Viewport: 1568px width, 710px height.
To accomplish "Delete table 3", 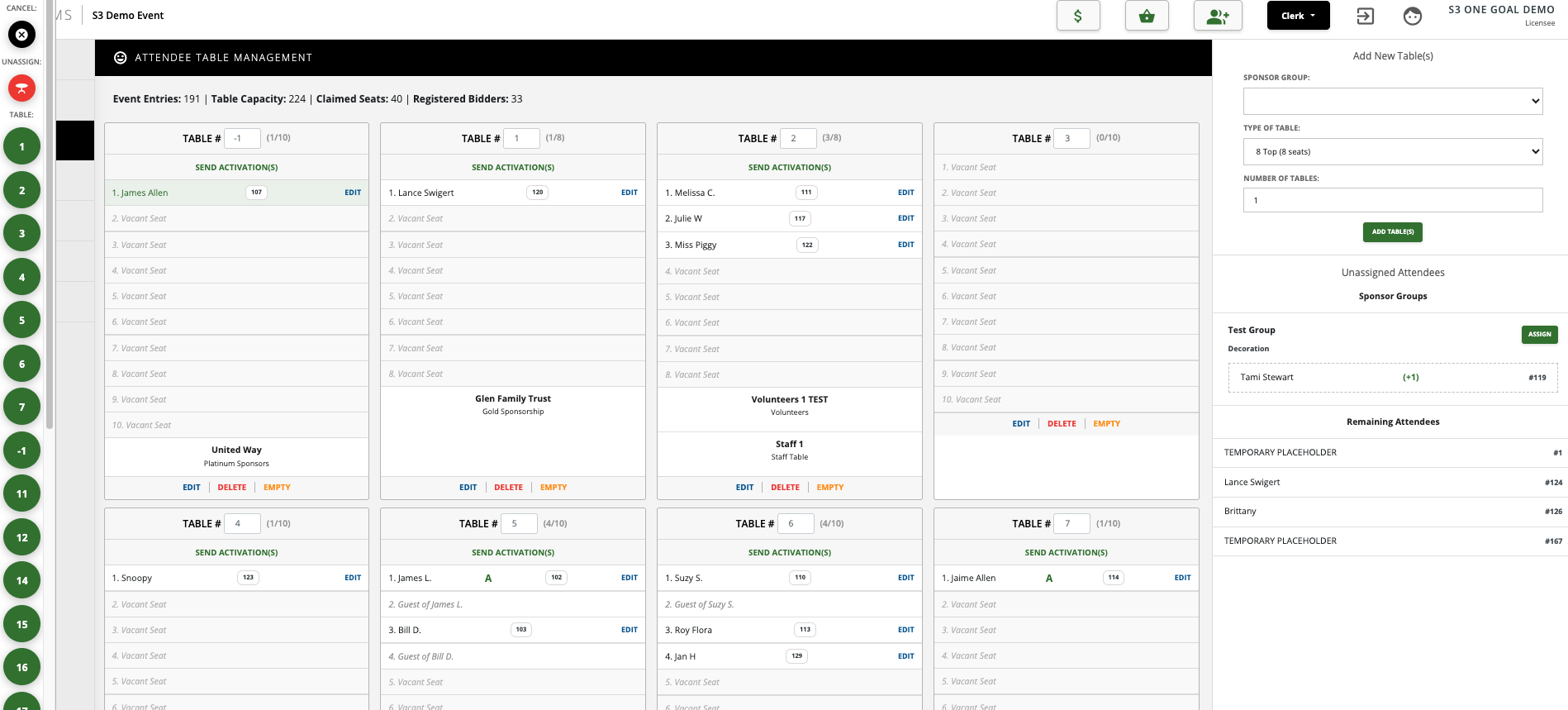I will point(1062,424).
